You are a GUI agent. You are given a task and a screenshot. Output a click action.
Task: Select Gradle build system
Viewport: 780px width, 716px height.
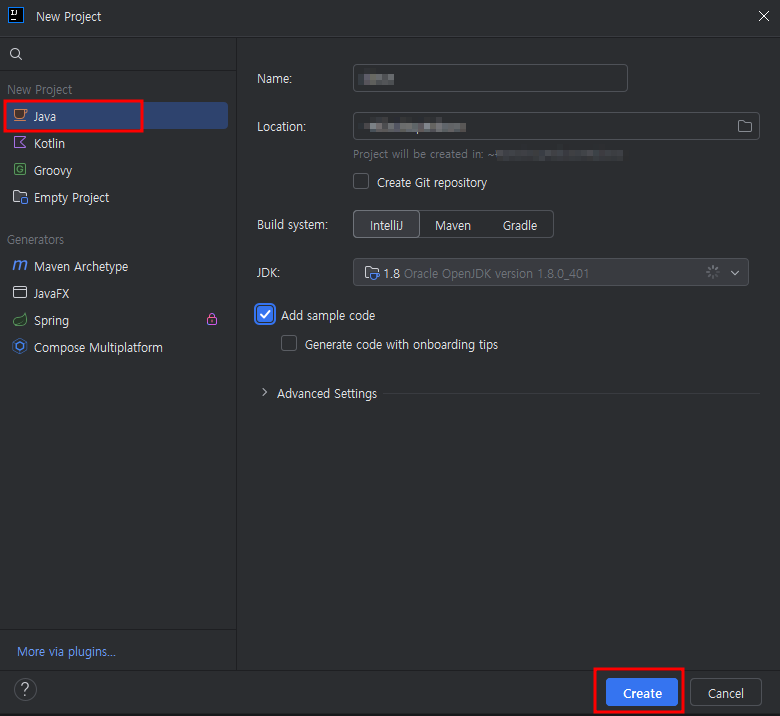[x=520, y=225]
